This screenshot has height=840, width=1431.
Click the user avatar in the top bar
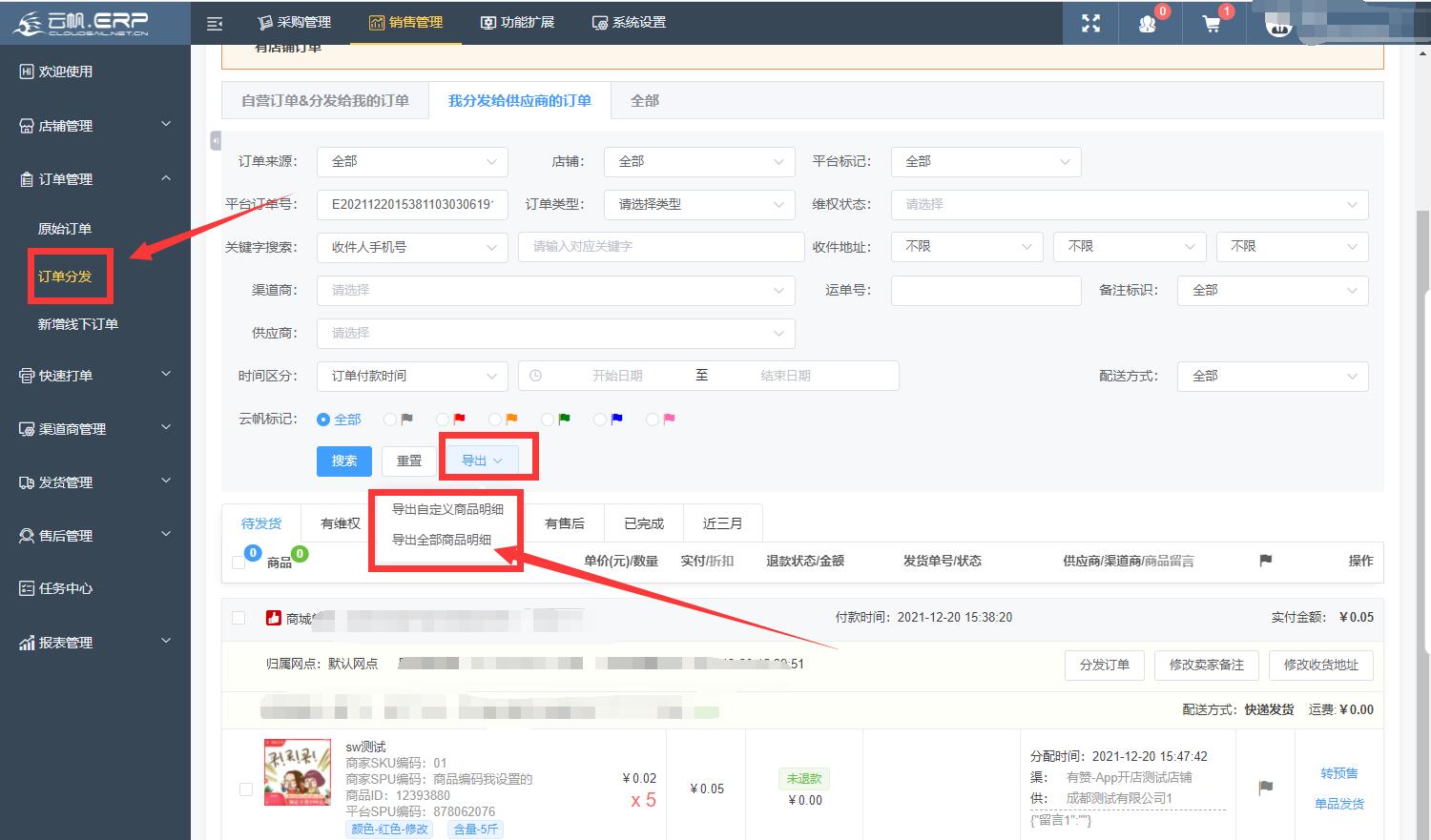coord(1278,25)
